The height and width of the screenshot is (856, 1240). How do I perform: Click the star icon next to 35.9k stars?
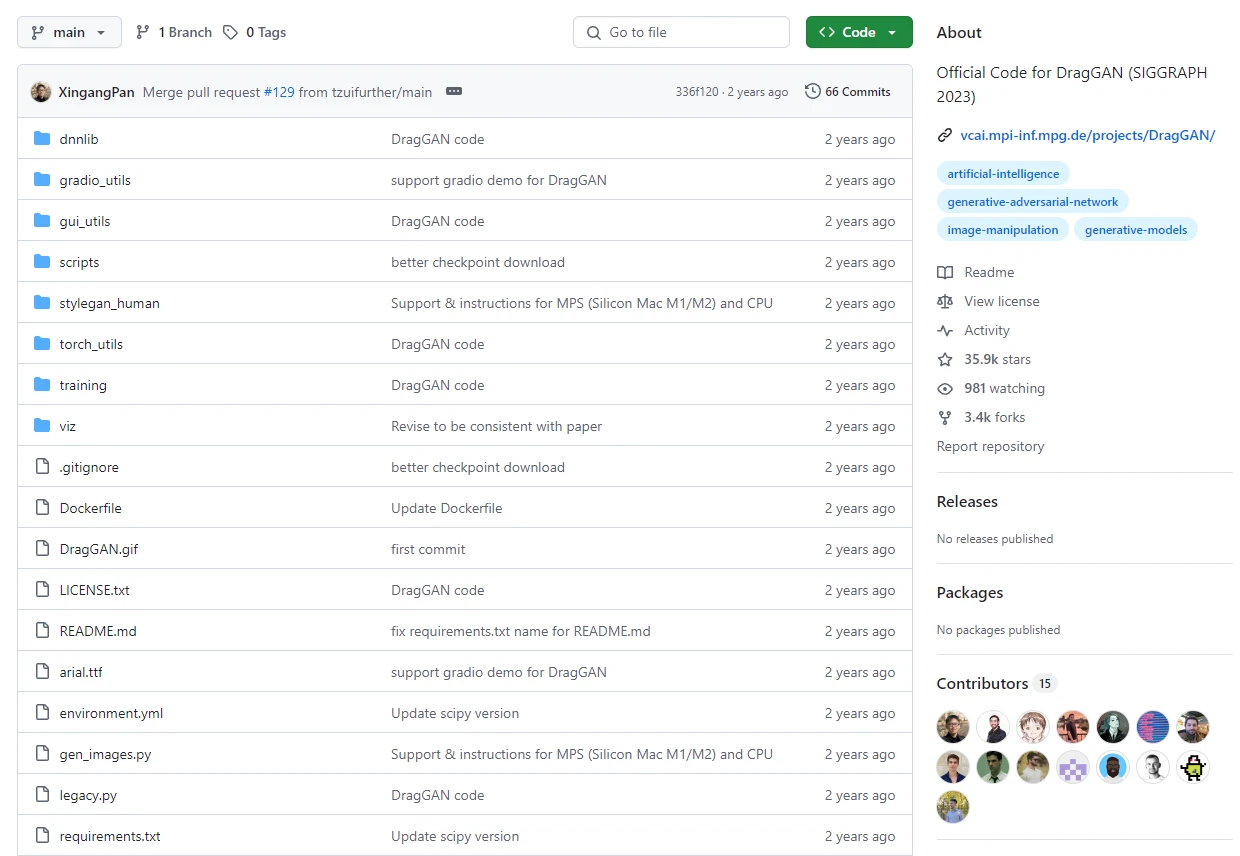[x=945, y=359]
